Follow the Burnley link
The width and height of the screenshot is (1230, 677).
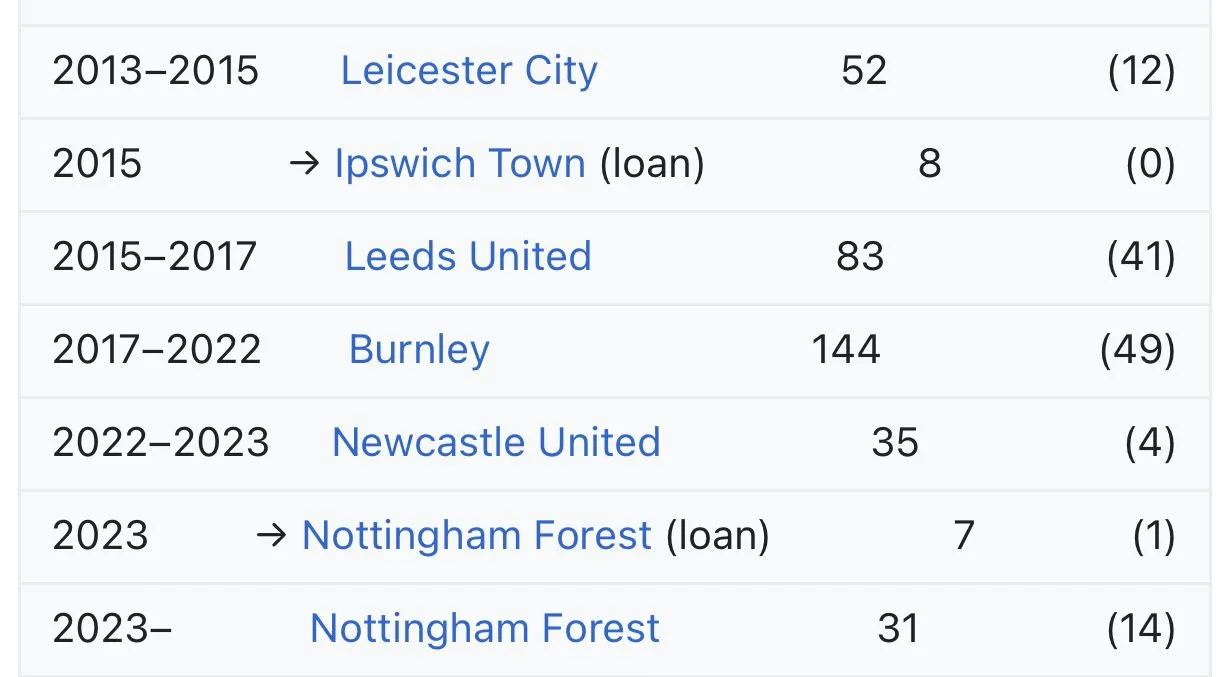coord(419,350)
